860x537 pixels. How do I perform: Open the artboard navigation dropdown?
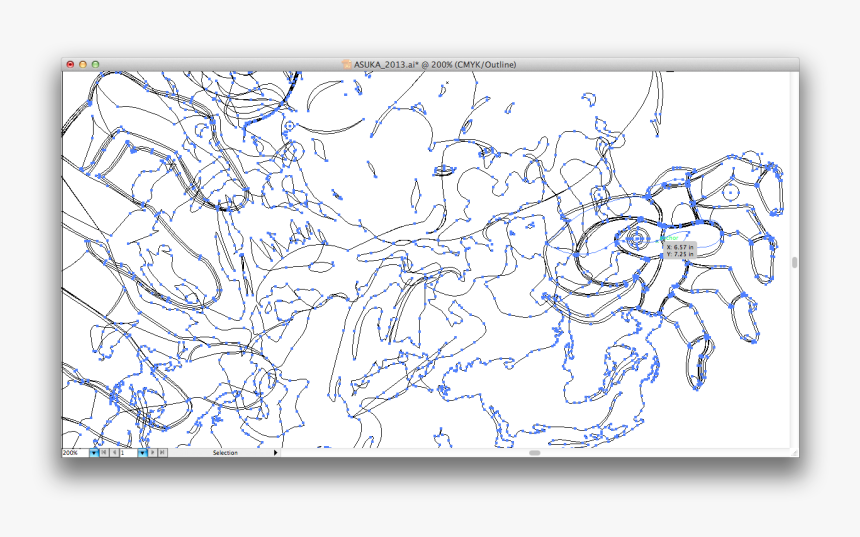[143, 453]
